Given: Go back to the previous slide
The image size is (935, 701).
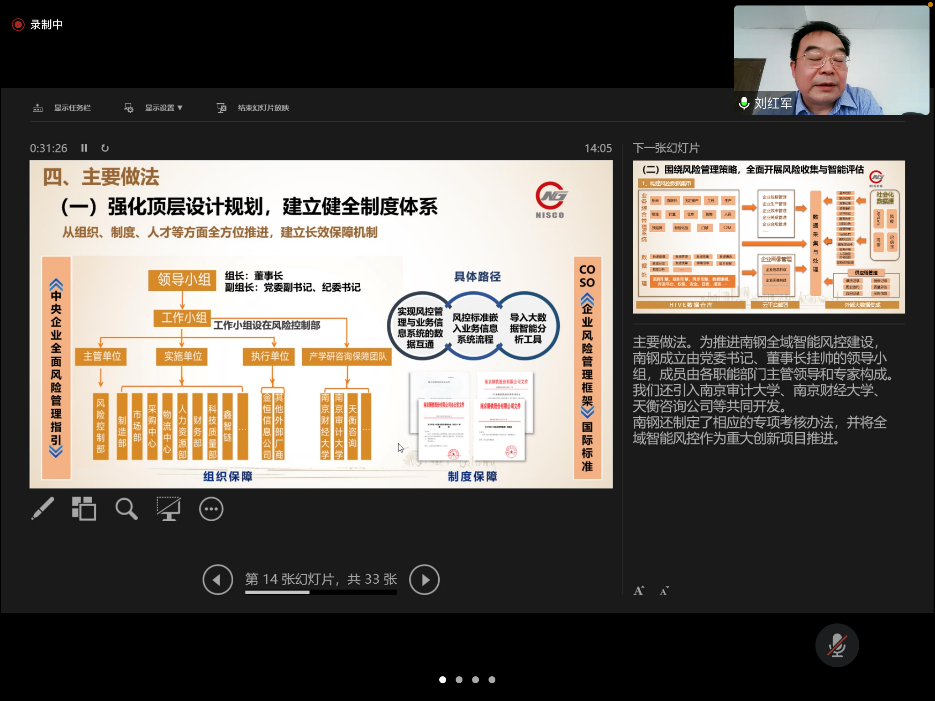Looking at the screenshot, I should tap(217, 579).
